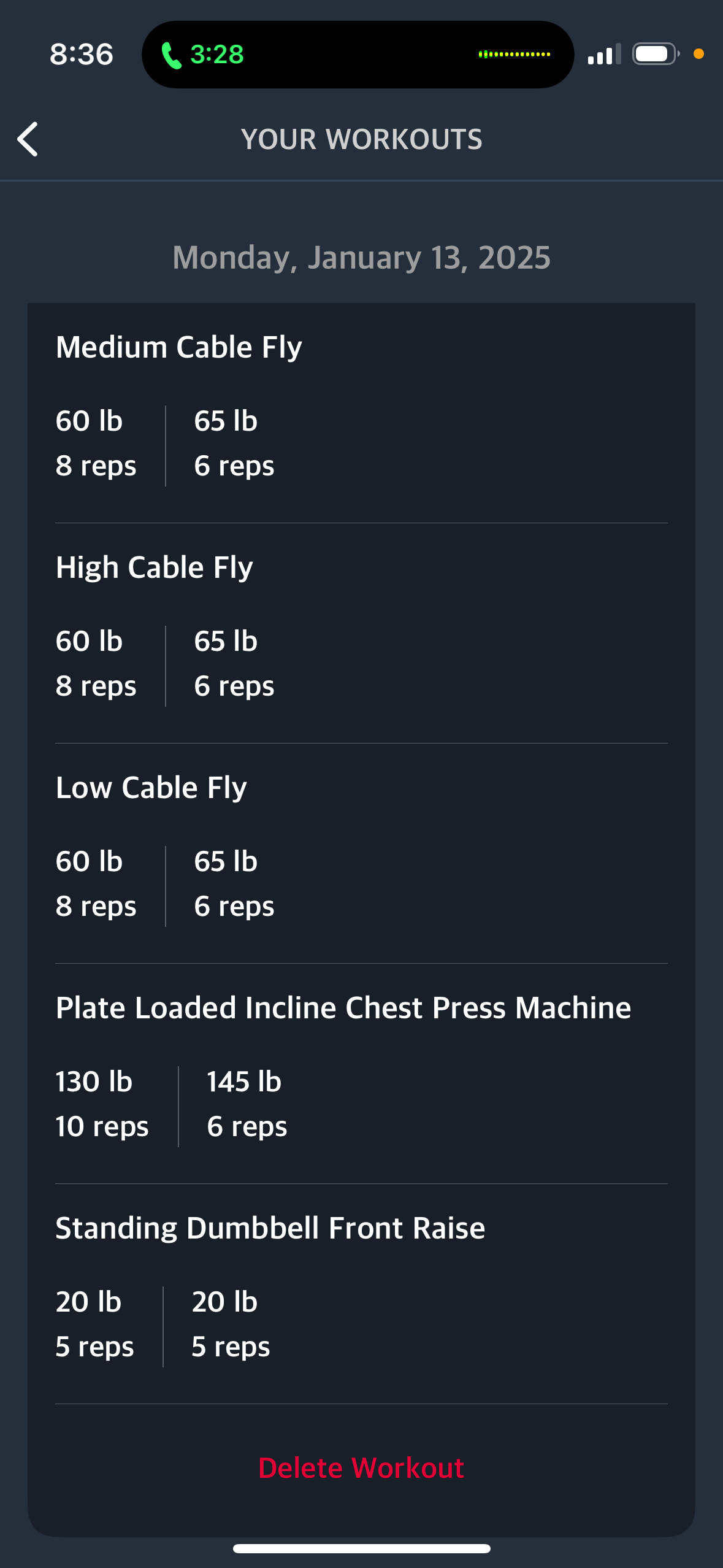Tap the YOUR WORKOUTS header title
The image size is (723, 1568).
click(x=361, y=139)
